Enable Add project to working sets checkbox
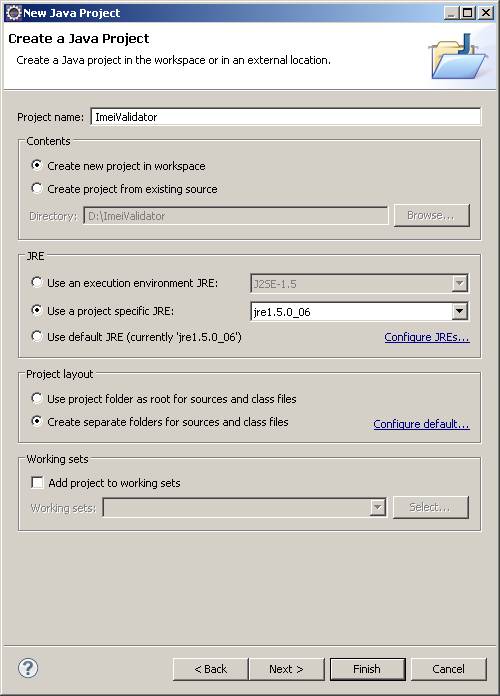Image resolution: width=500 pixels, height=696 pixels. 37,482
